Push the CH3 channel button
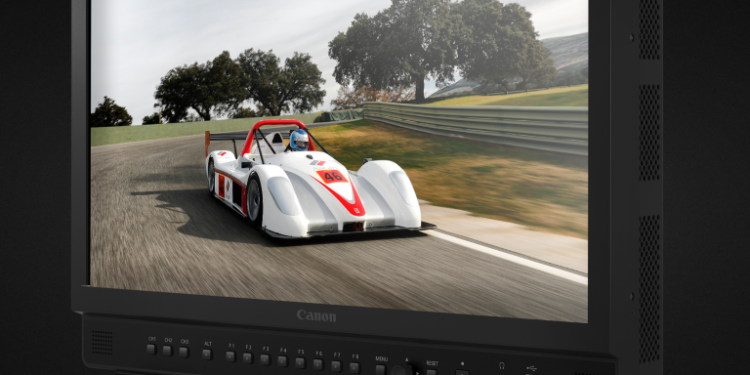Image resolution: width=750 pixels, height=375 pixels. point(184,352)
